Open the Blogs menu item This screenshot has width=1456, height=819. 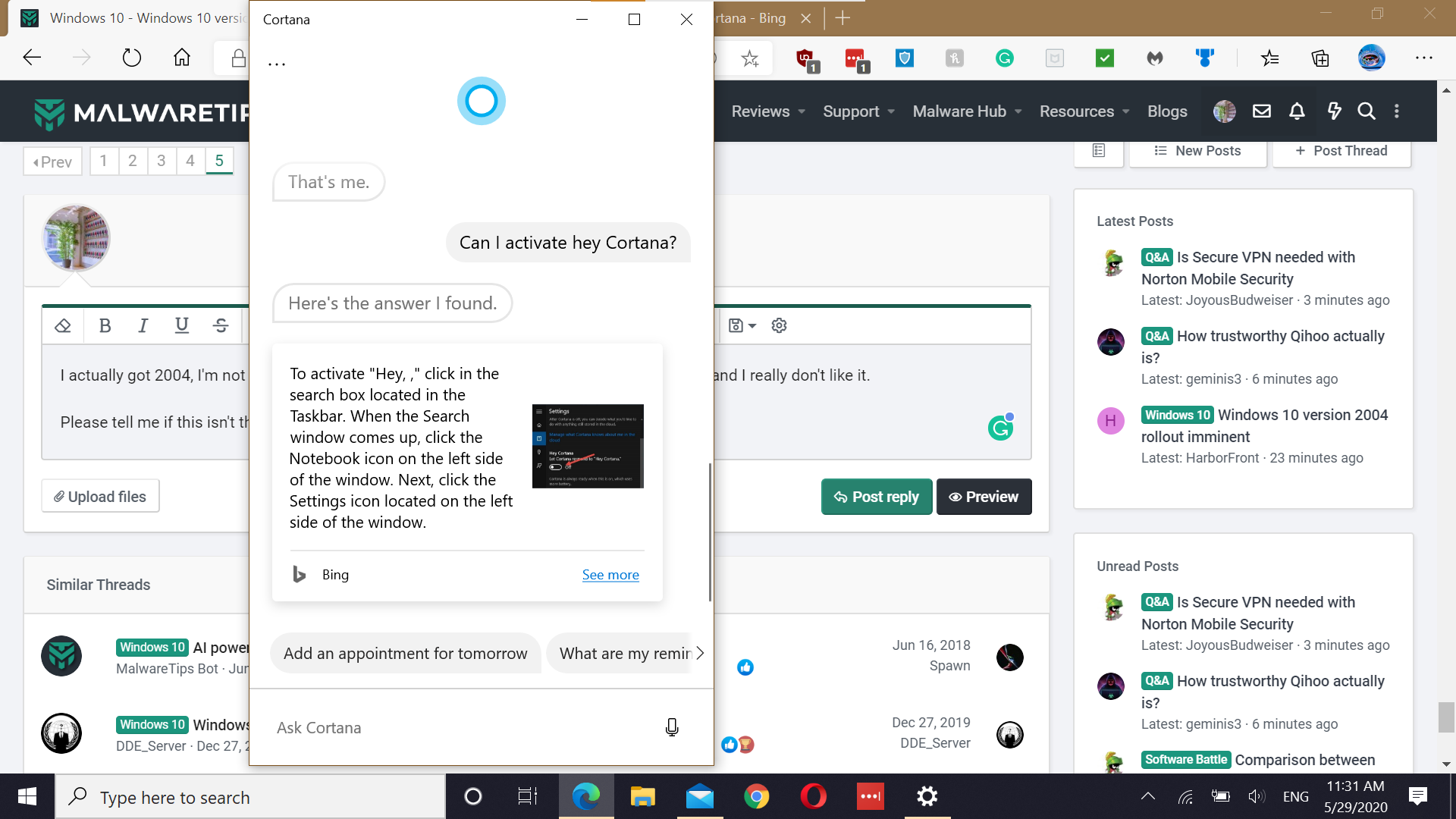tap(1166, 111)
